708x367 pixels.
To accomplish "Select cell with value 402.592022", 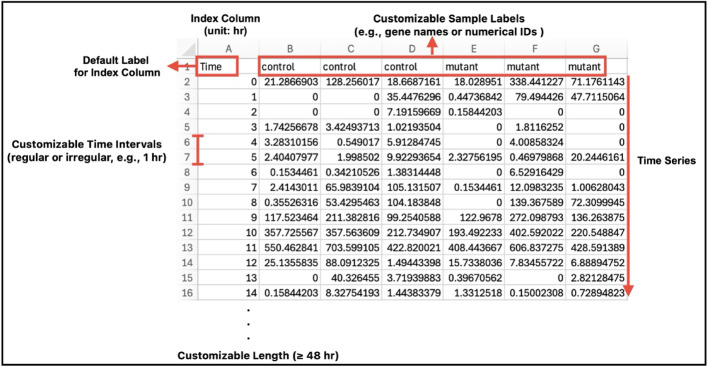I will click(x=535, y=232).
